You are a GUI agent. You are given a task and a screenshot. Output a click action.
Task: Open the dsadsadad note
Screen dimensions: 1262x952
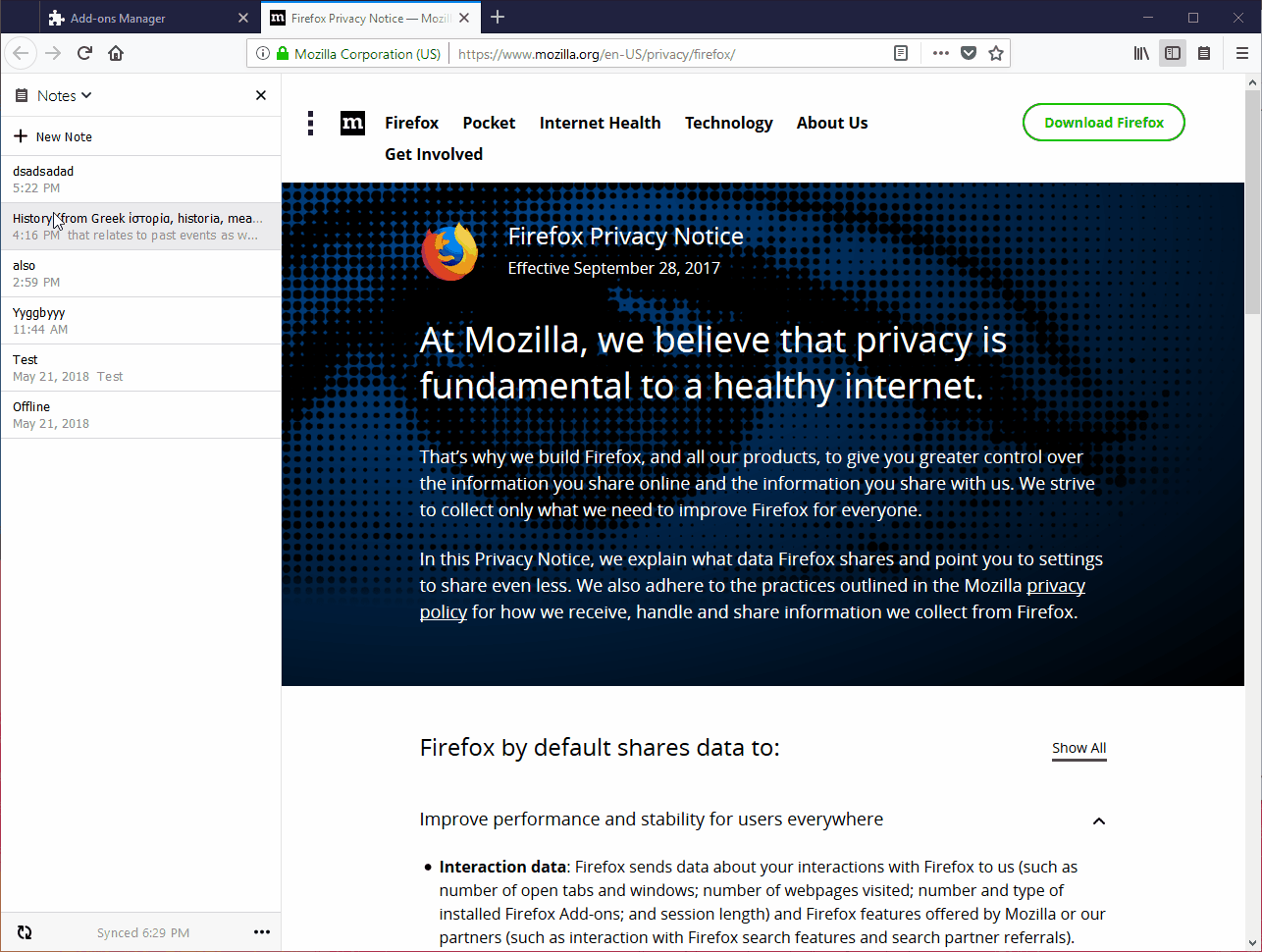(x=140, y=180)
